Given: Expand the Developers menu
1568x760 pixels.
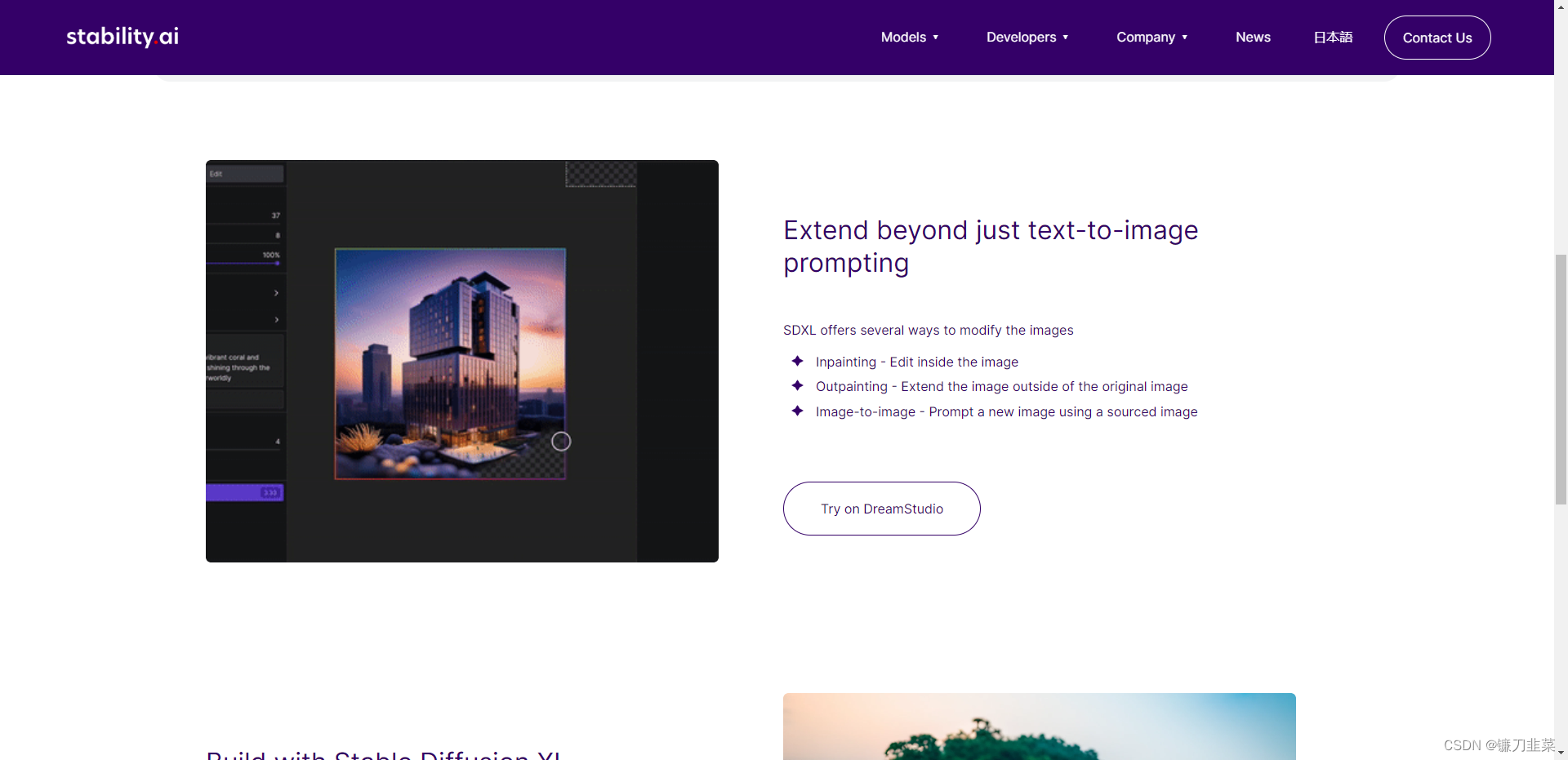Looking at the screenshot, I should 1027,38.
